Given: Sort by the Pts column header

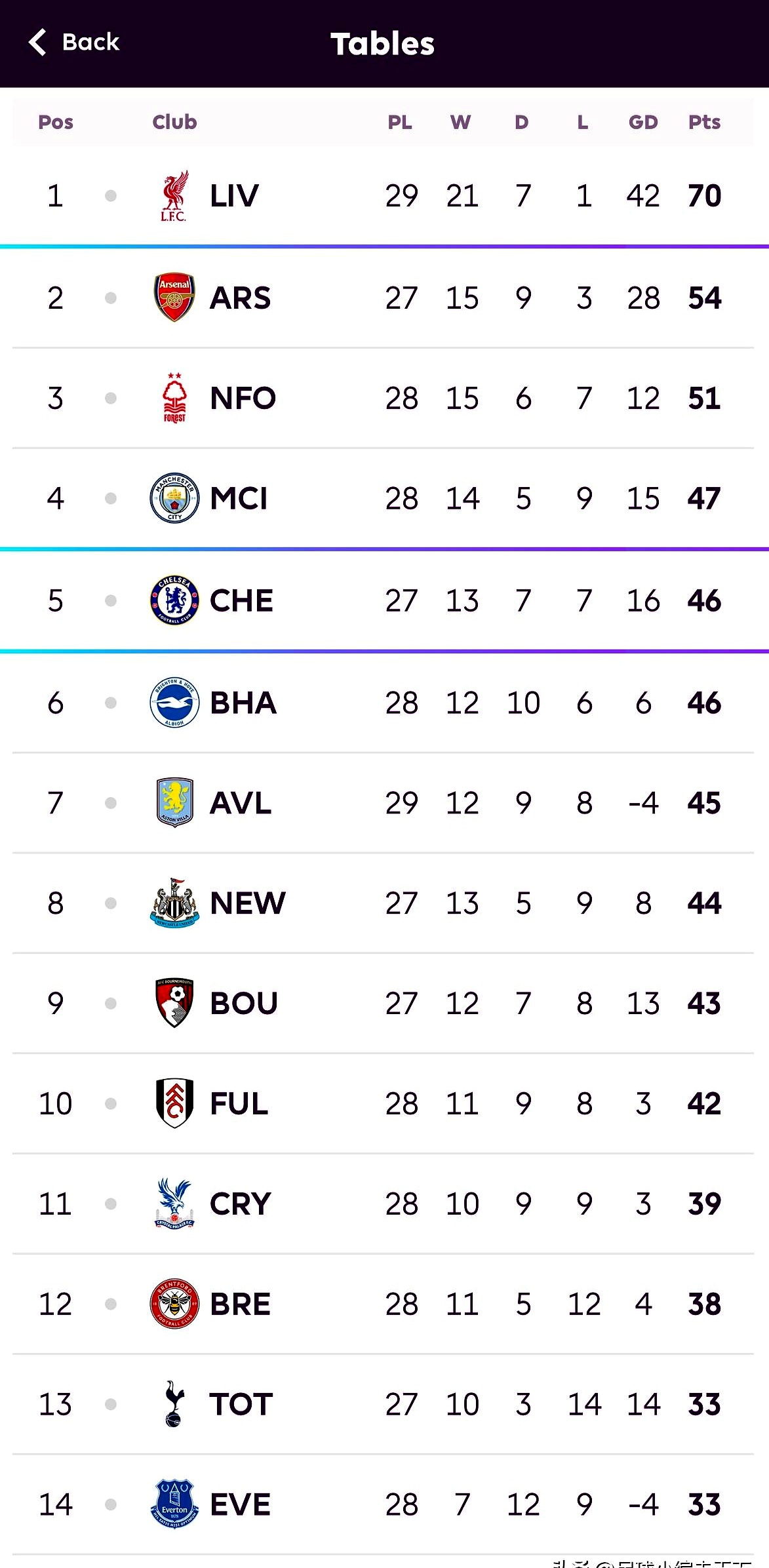Looking at the screenshot, I should (704, 123).
